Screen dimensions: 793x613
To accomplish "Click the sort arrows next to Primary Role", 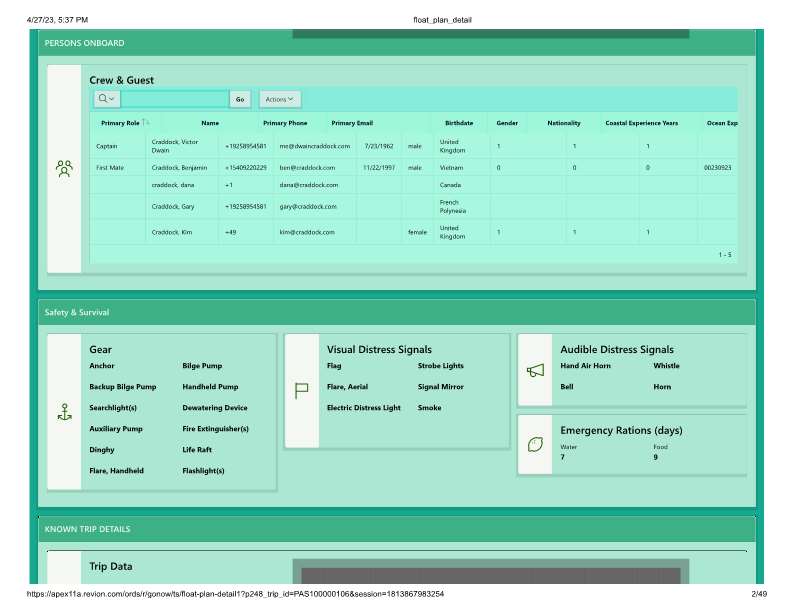I will (x=146, y=123).
